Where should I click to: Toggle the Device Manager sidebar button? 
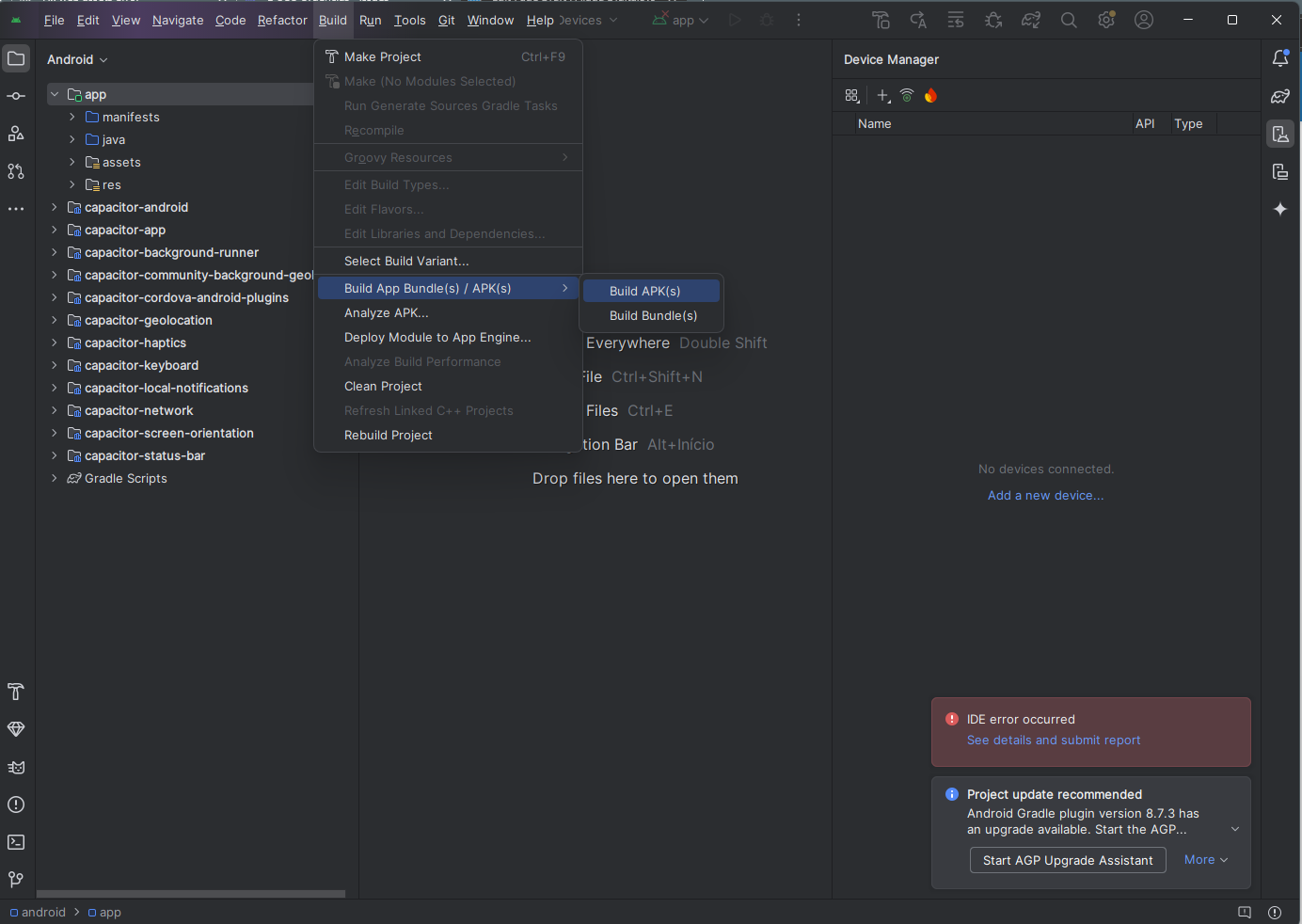click(1280, 134)
